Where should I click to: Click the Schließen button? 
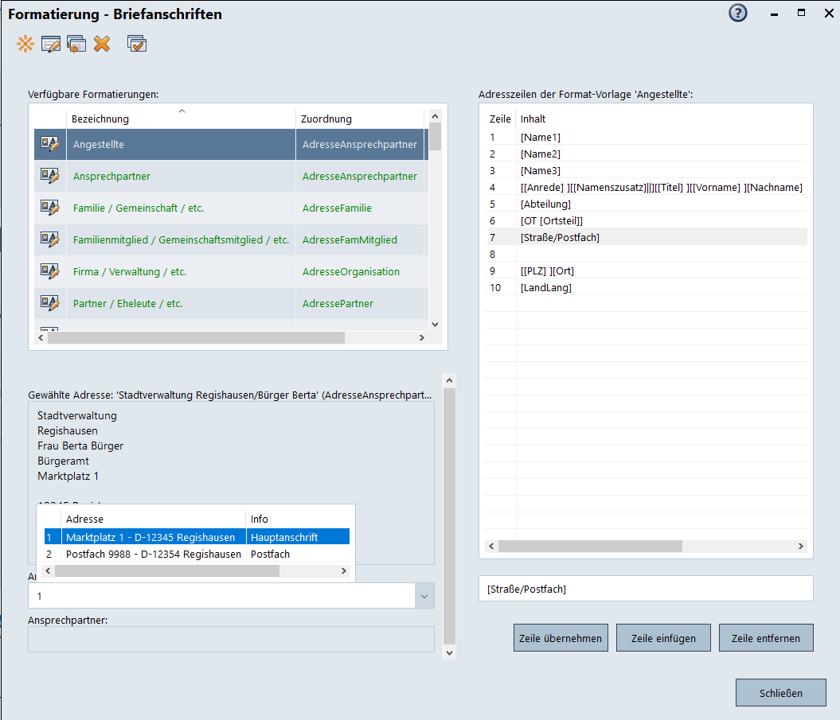pos(780,693)
